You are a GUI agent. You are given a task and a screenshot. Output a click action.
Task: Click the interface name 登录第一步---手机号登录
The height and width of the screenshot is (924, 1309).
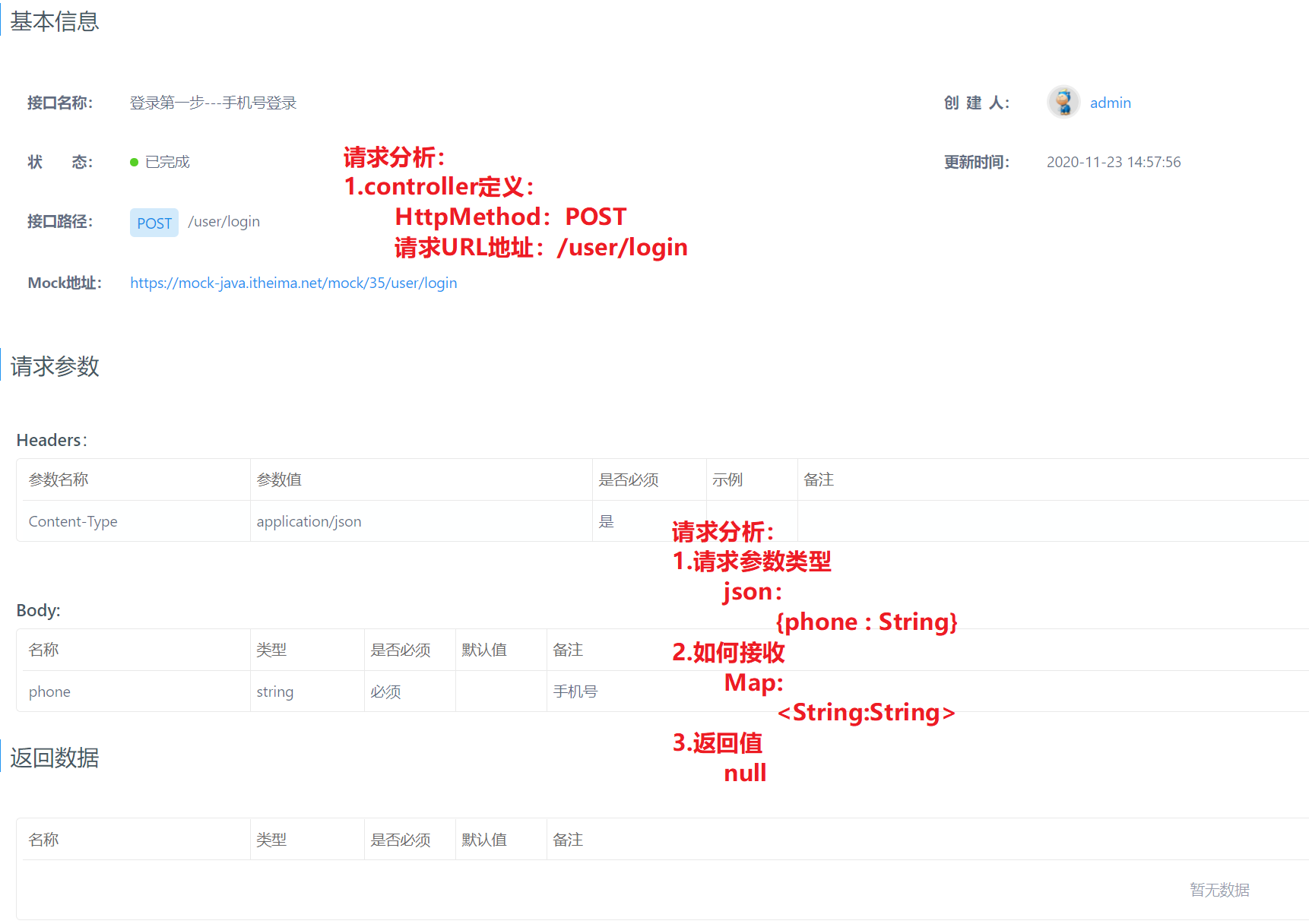pos(213,103)
